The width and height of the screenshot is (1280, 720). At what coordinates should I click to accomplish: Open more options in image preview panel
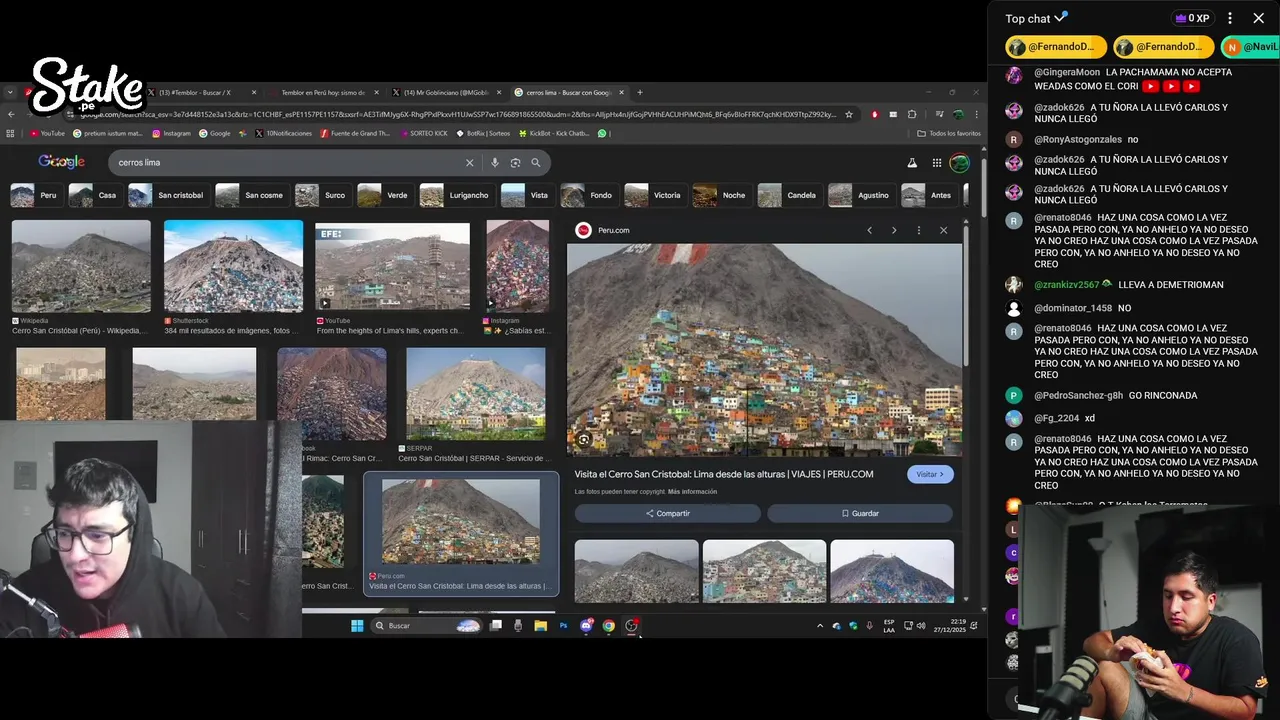pyautogui.click(x=919, y=230)
